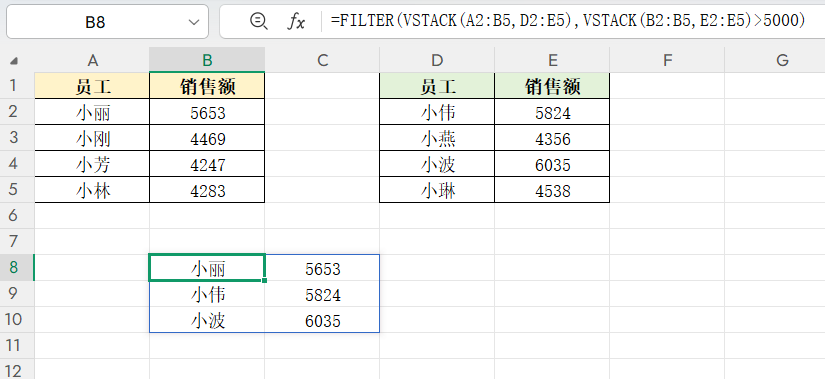
Task: Select cell E2 containing 5824
Action: coord(552,112)
